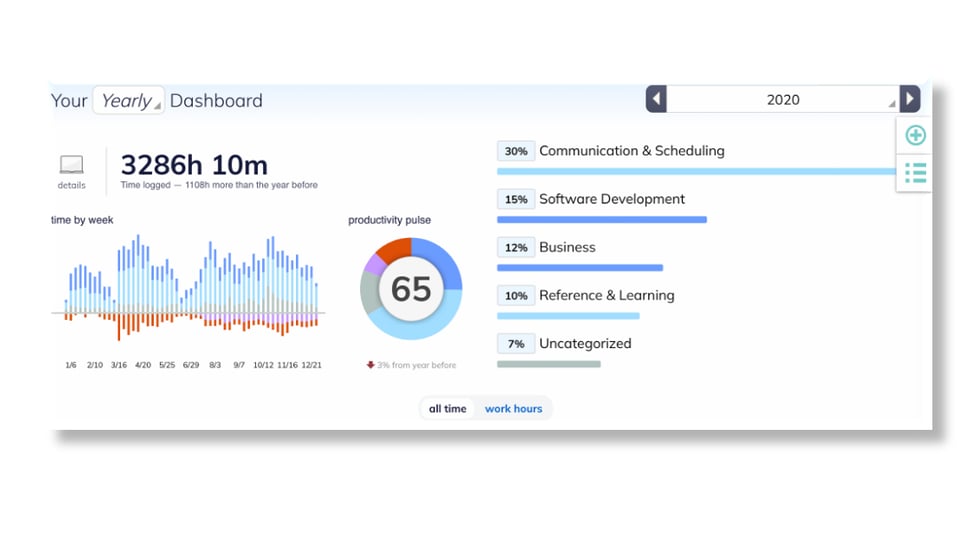Viewport: 960px width, 540px height.
Task: Open Communication & Scheduling category
Action: (x=631, y=151)
